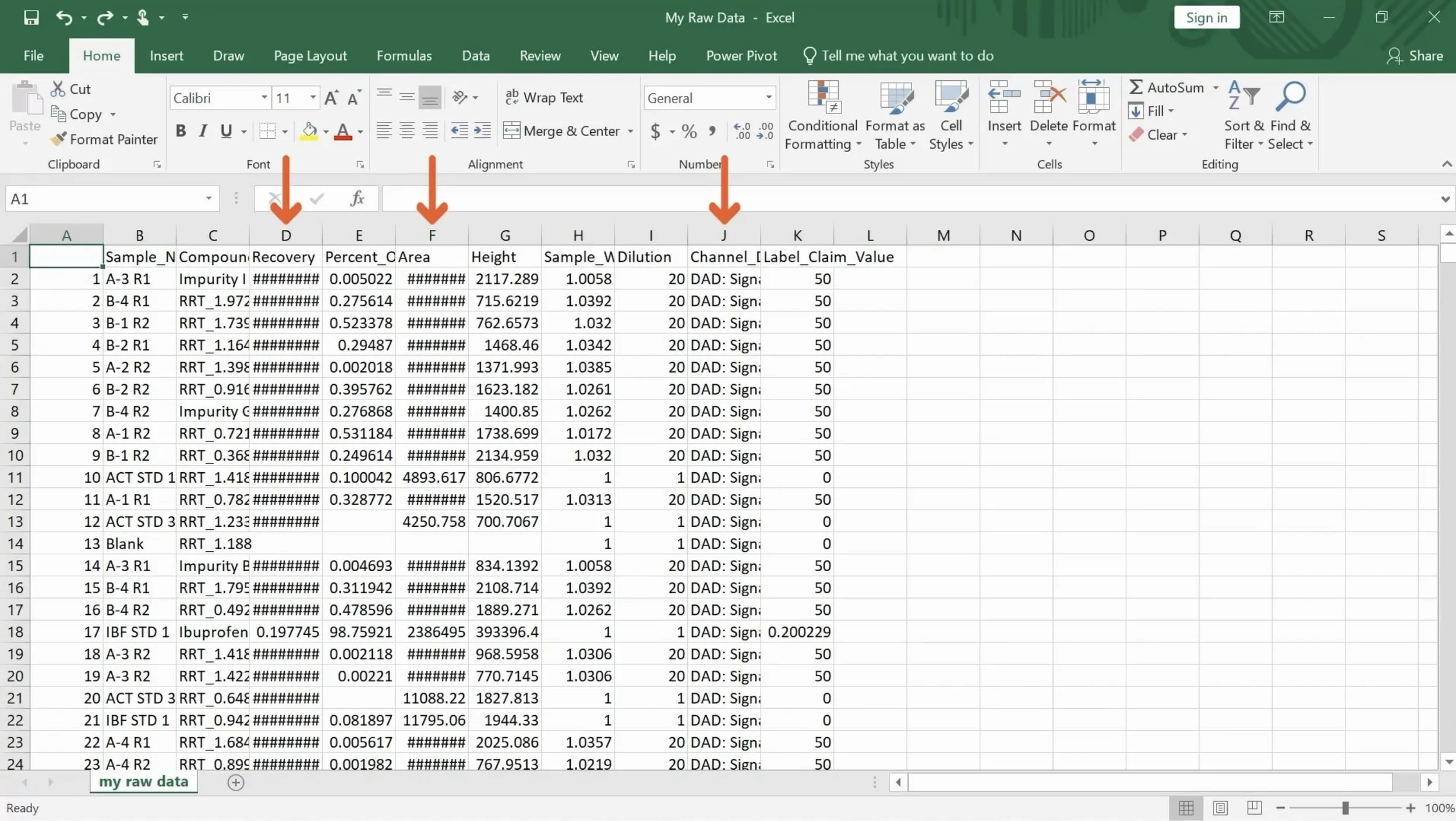Click the Format Painter brush icon
This screenshot has width=1456, height=821.
pyautogui.click(x=58, y=139)
